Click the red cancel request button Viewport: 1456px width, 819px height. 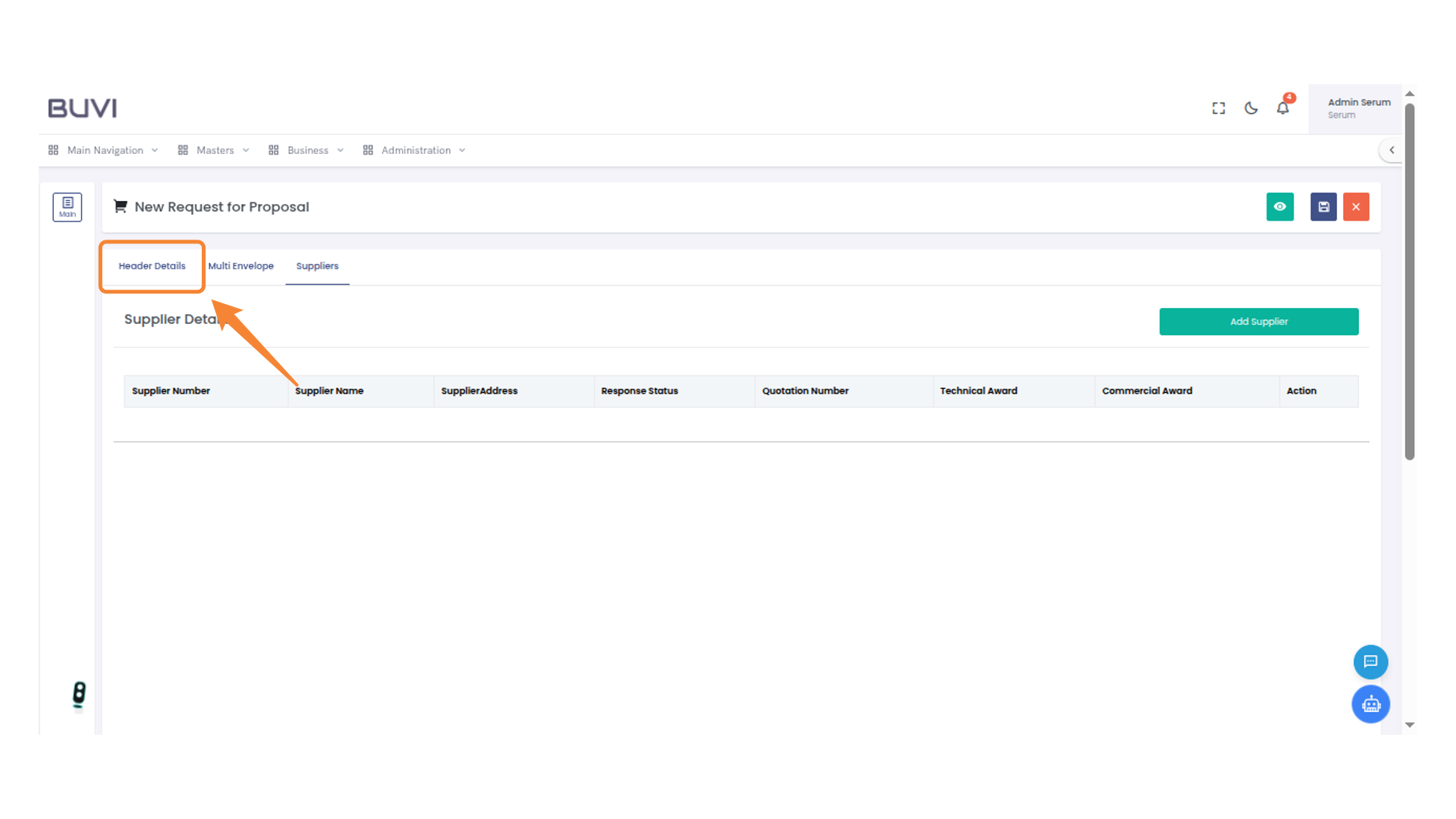[x=1356, y=206]
